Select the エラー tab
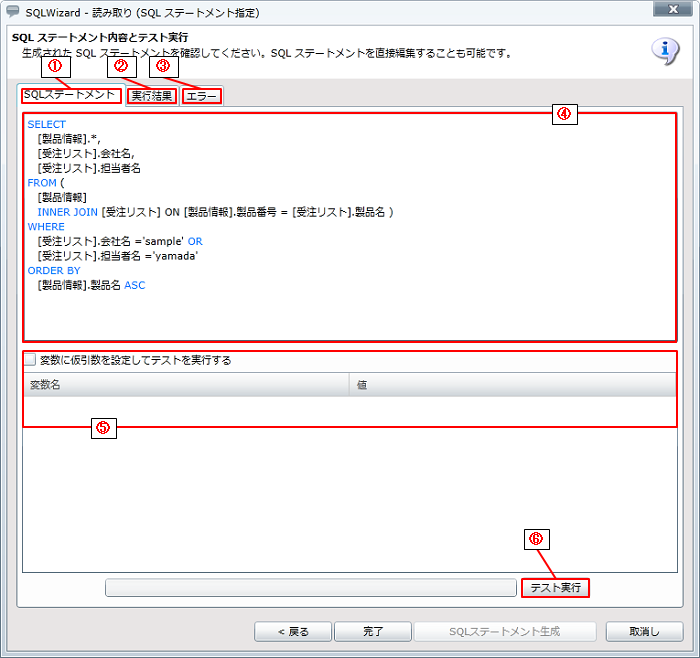The height and width of the screenshot is (658, 700). tap(202, 97)
